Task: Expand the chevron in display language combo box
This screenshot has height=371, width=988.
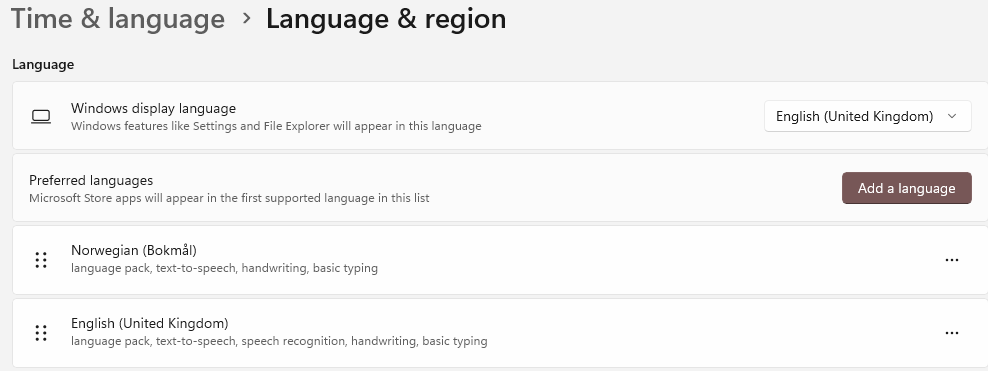Action: pos(952,117)
